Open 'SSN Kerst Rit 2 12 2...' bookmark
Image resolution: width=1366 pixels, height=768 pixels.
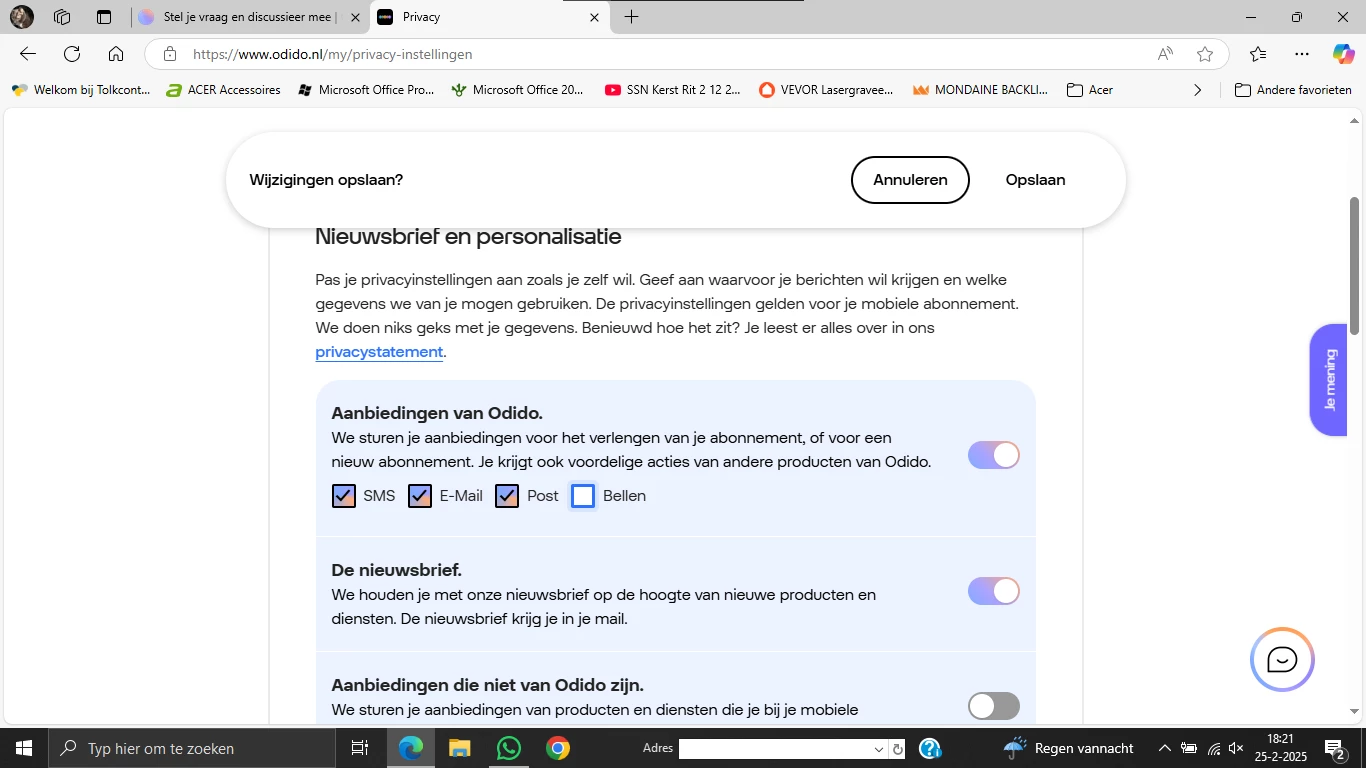(x=673, y=90)
